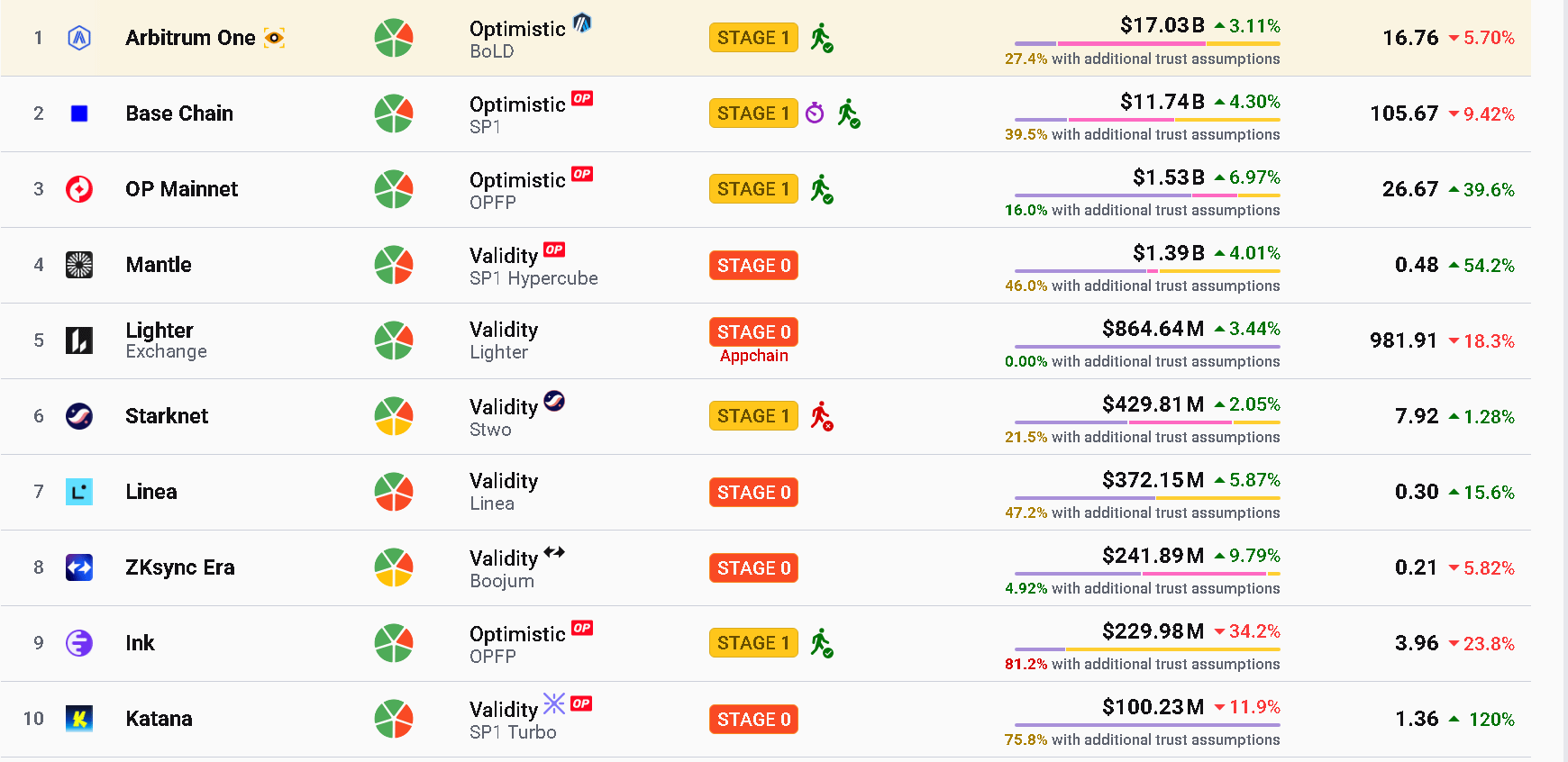Click the STAGE 1 badge for Ink
Image resolution: width=1568 pixels, height=762 pixels.
point(753,643)
